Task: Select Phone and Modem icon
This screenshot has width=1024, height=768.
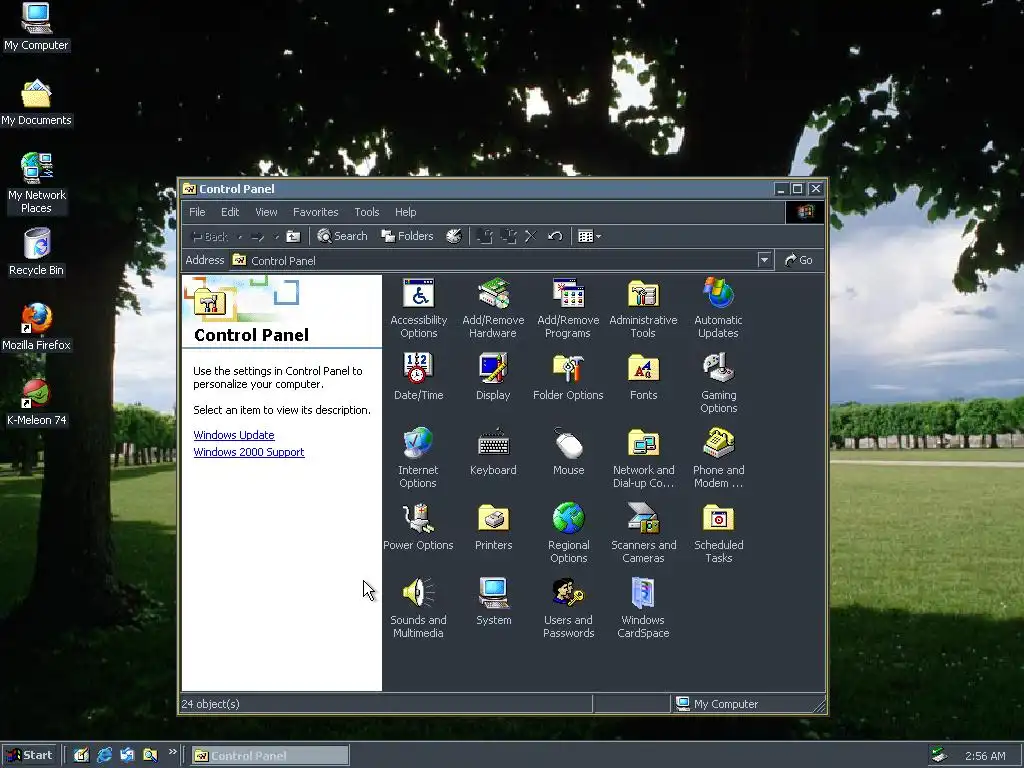Action: click(718, 458)
